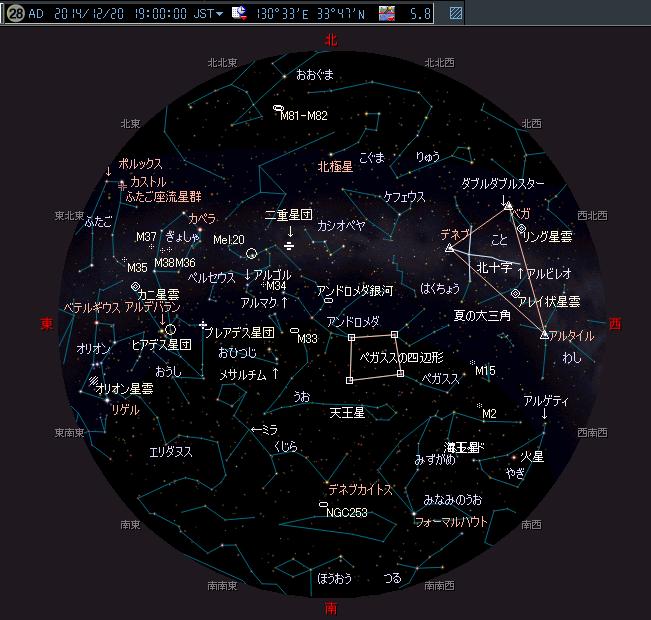This screenshot has height=620, width=651.
Task: Click the 5.8 limiting magnitude value
Action: click(421, 14)
